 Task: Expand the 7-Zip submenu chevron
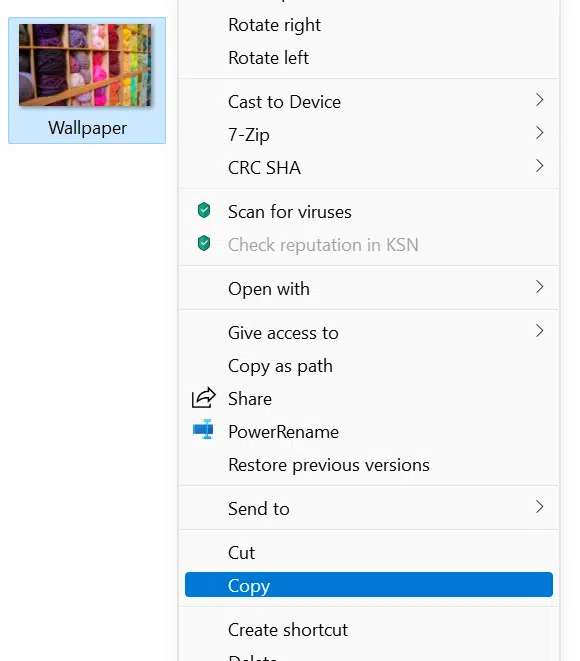click(x=540, y=133)
